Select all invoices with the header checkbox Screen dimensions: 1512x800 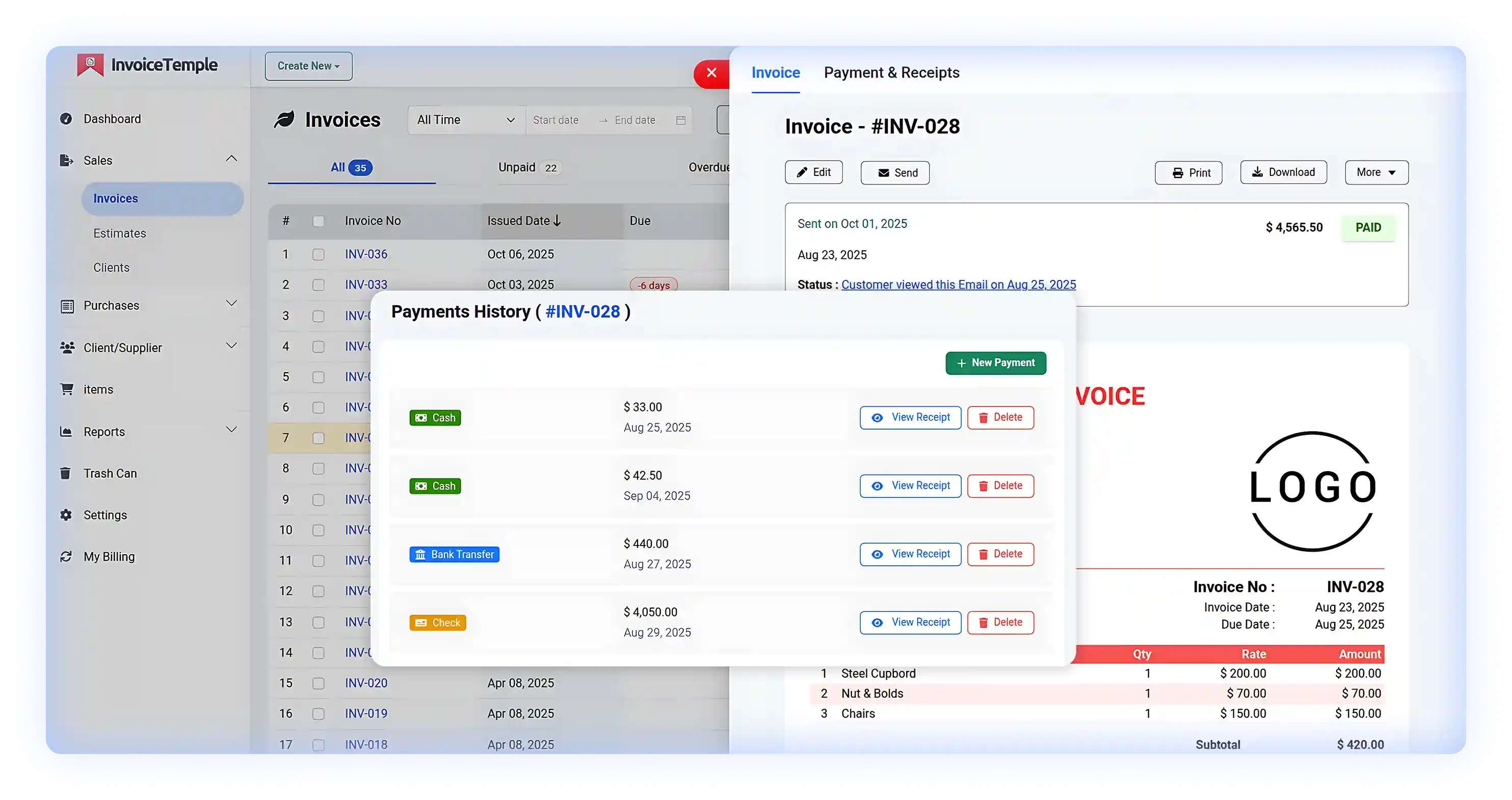[319, 221]
